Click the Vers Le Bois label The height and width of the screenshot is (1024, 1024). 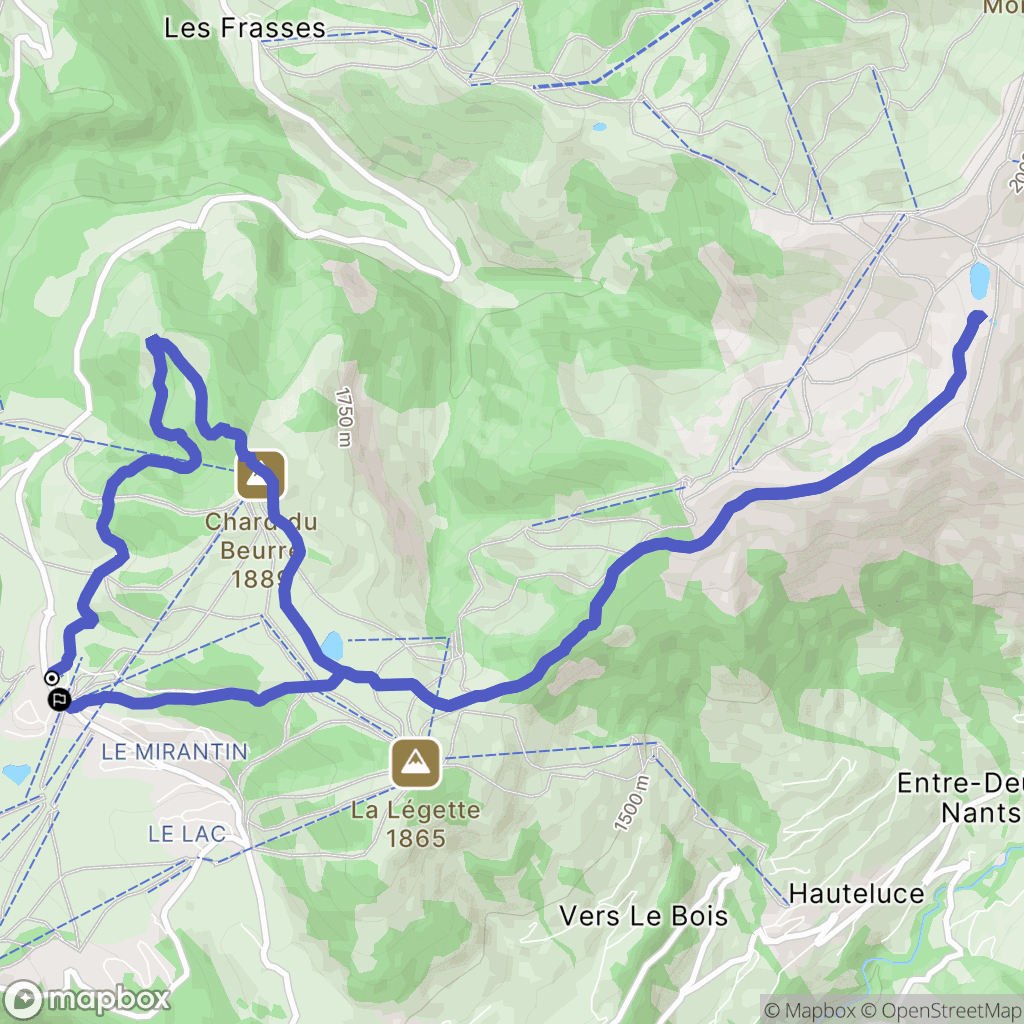(644, 916)
